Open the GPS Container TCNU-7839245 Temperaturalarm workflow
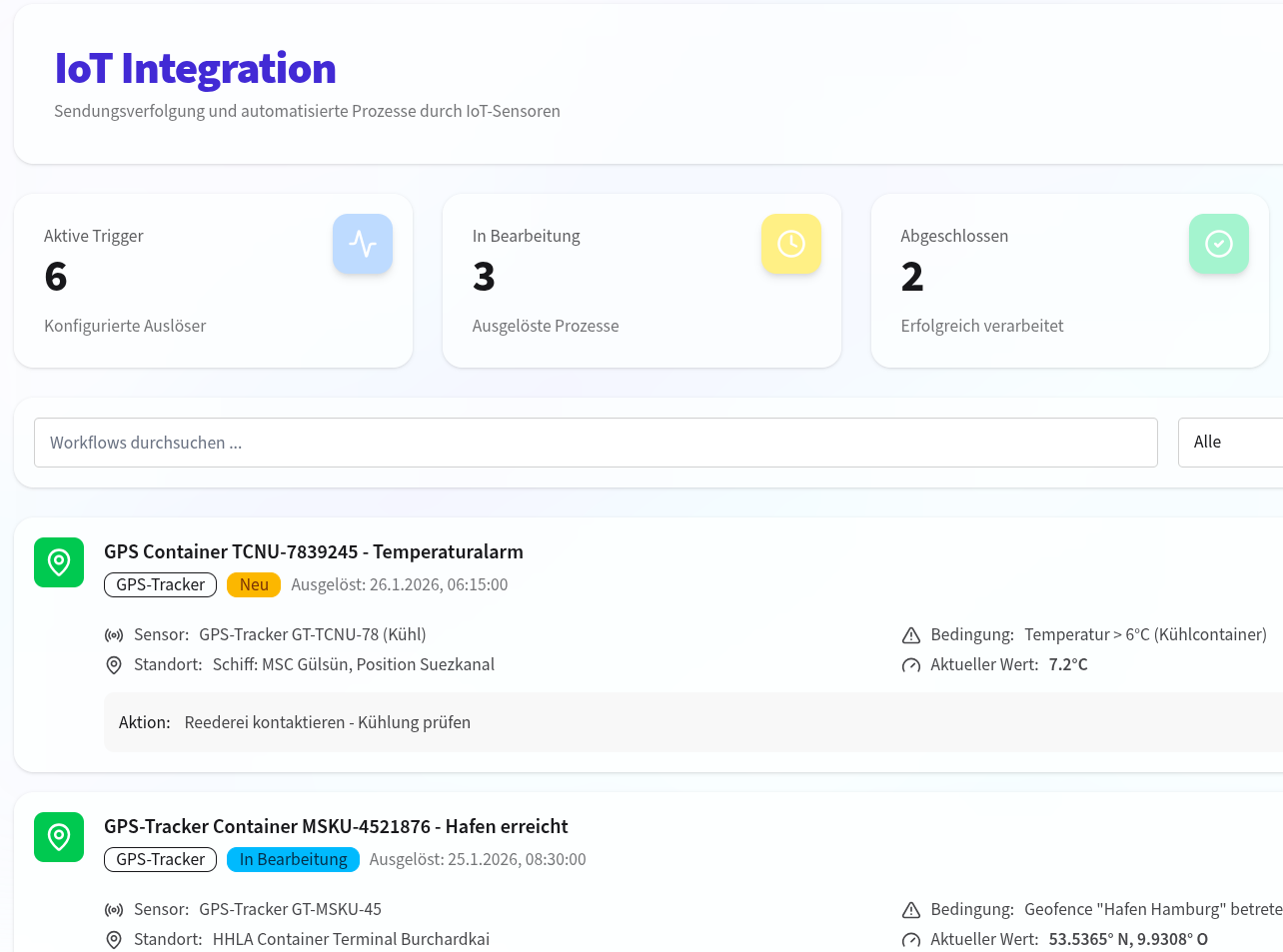The height and width of the screenshot is (952, 1283). 314,551
